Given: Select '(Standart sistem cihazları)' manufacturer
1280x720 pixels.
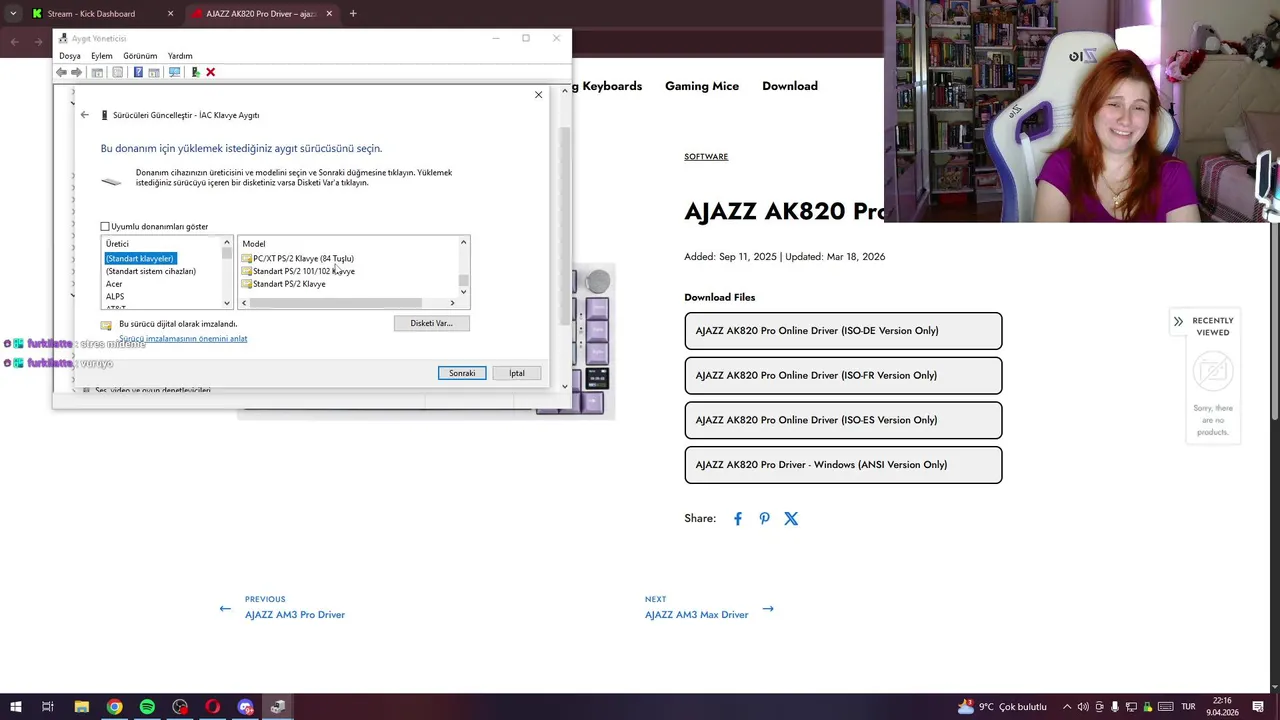Looking at the screenshot, I should coord(151,271).
